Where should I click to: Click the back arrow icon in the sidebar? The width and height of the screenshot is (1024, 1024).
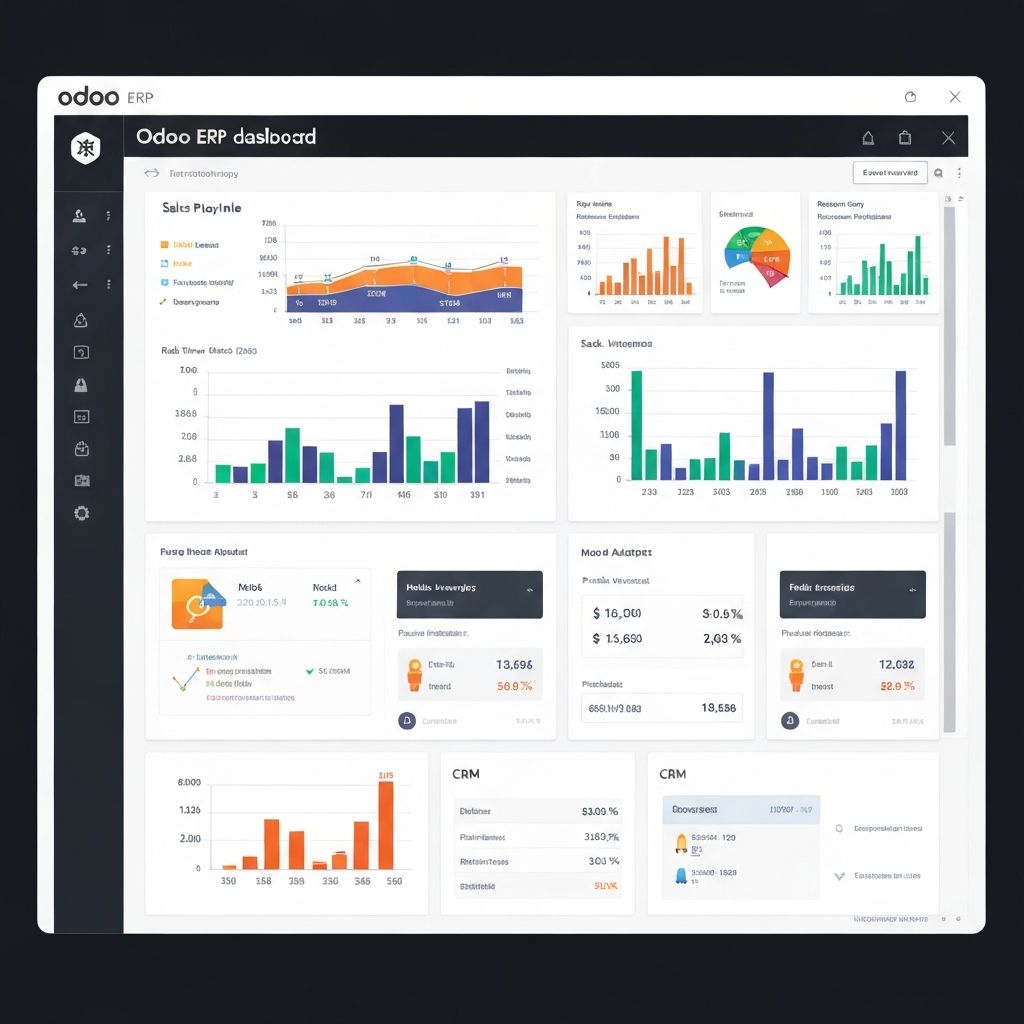pyautogui.click(x=81, y=284)
